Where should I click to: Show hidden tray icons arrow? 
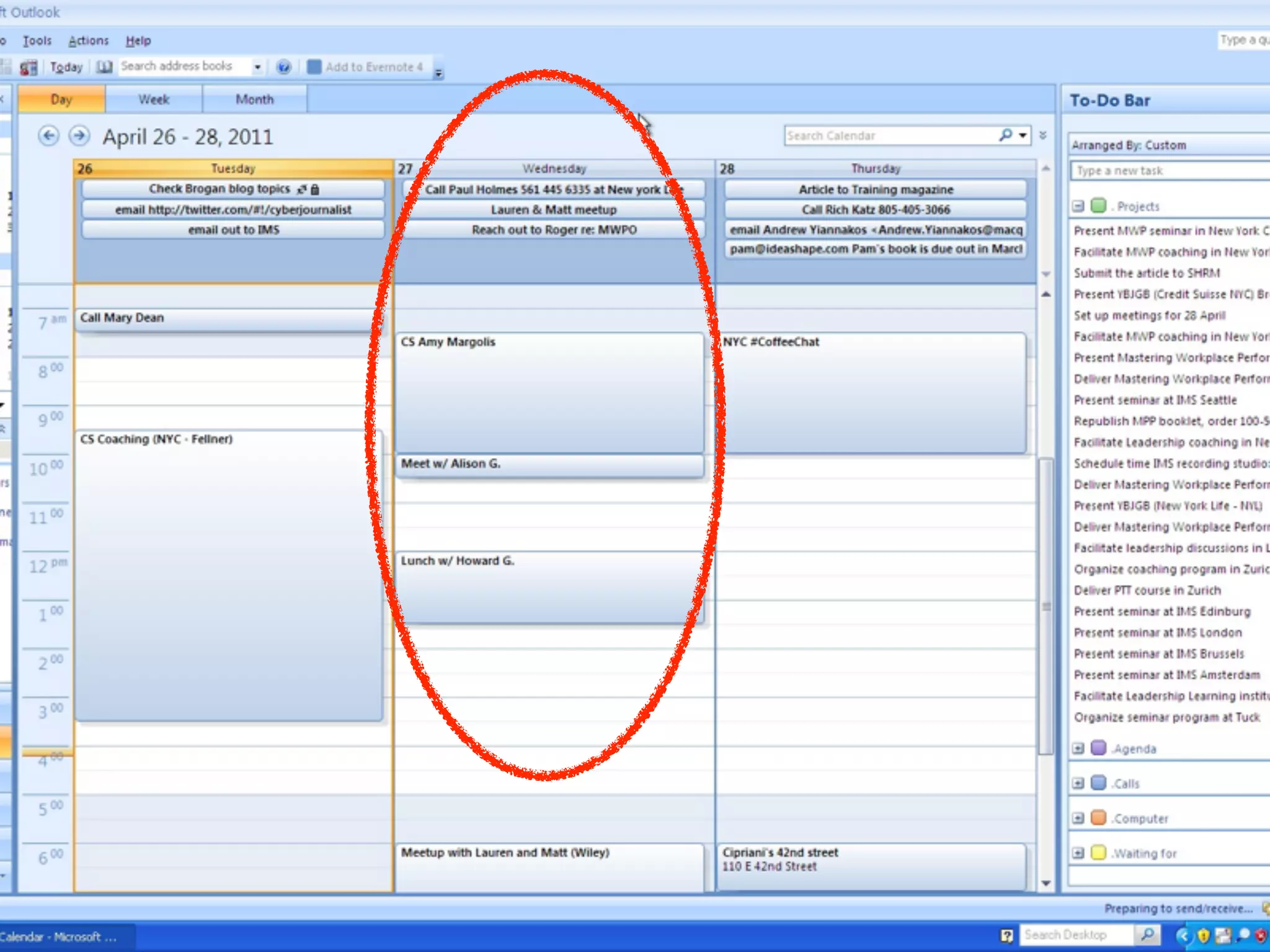pyautogui.click(x=1183, y=935)
